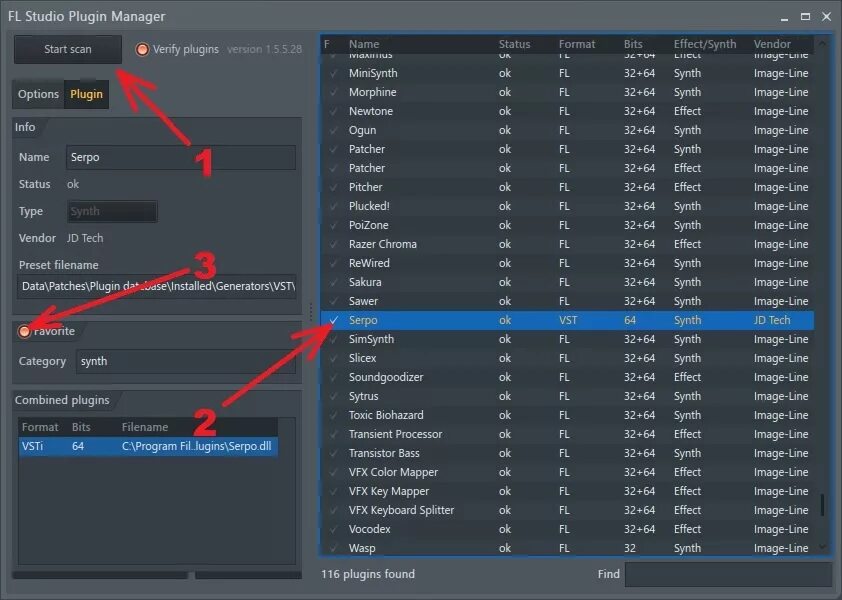Edit the Category field containing synth
The image size is (842, 600).
click(186, 361)
